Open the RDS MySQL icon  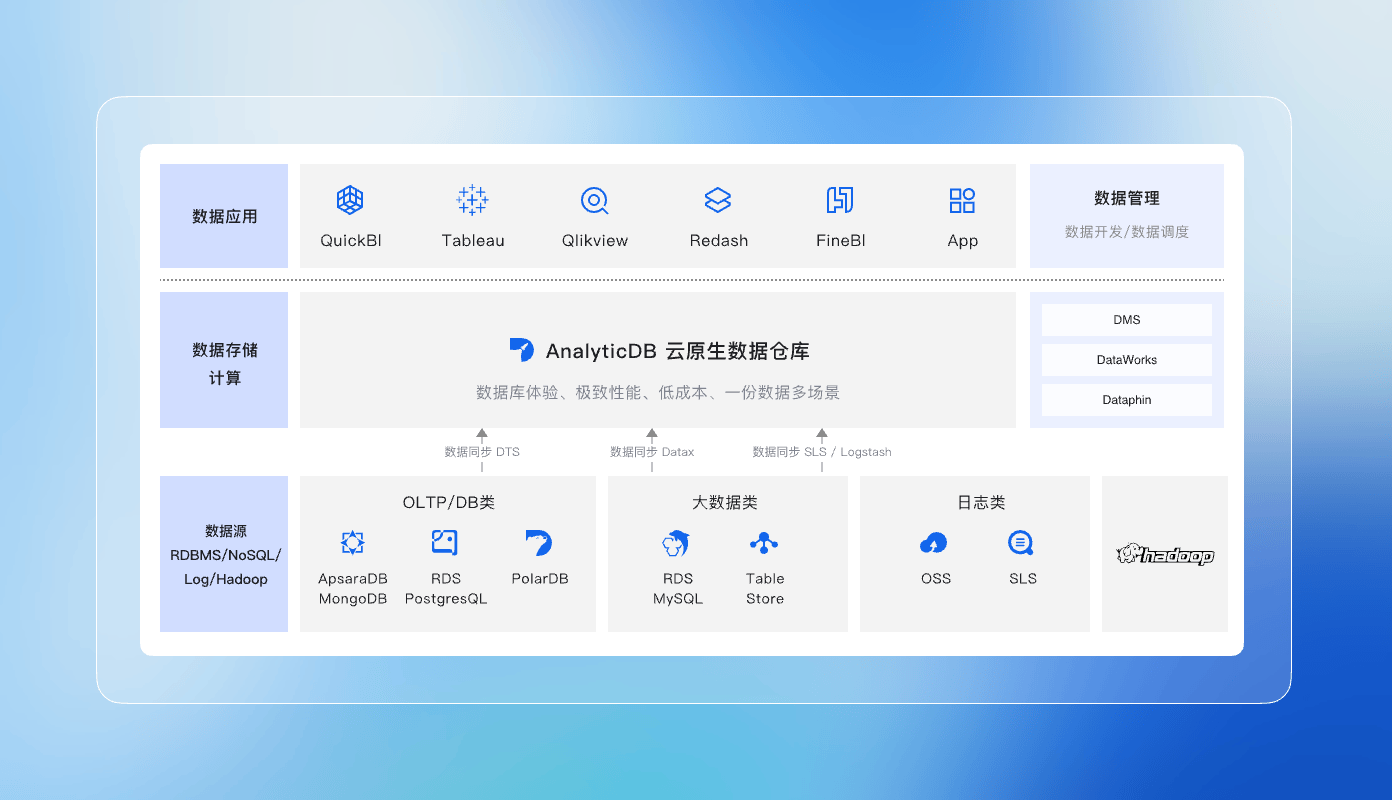click(x=677, y=543)
